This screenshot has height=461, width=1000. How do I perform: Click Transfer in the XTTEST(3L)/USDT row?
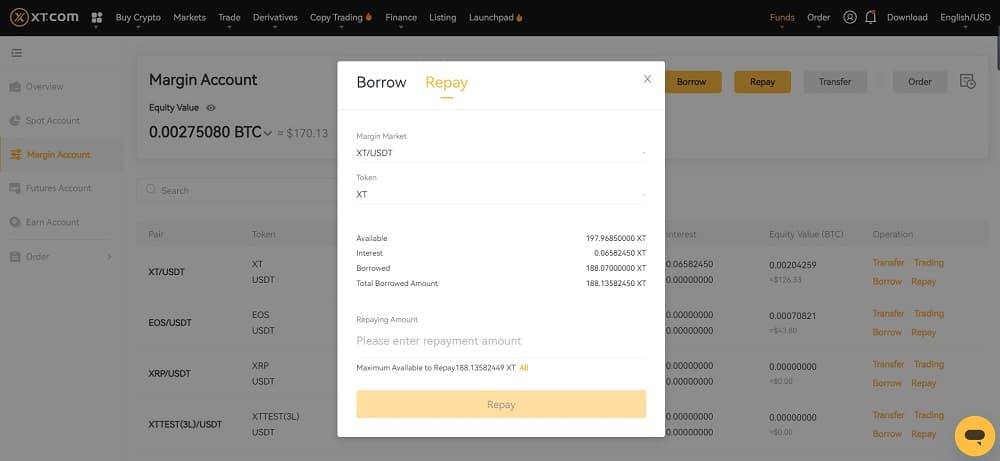888,415
